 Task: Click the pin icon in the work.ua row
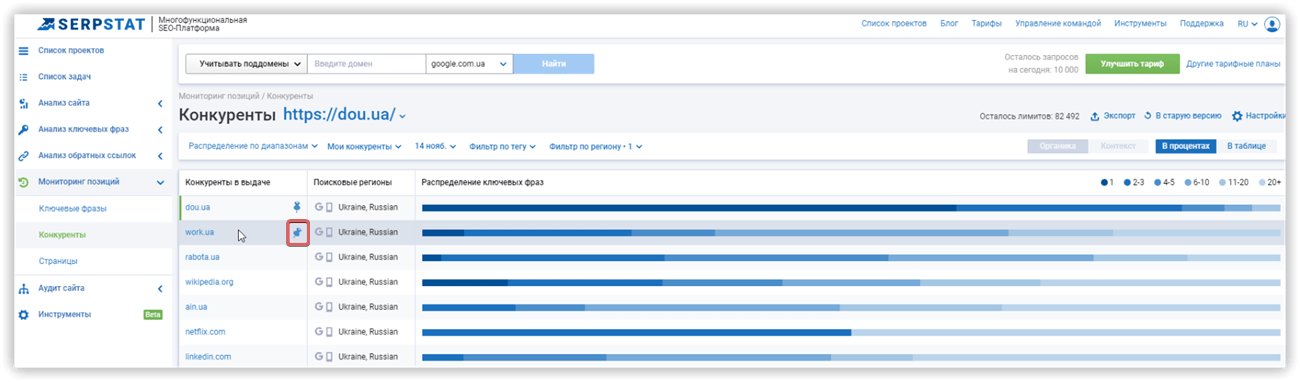(296, 232)
